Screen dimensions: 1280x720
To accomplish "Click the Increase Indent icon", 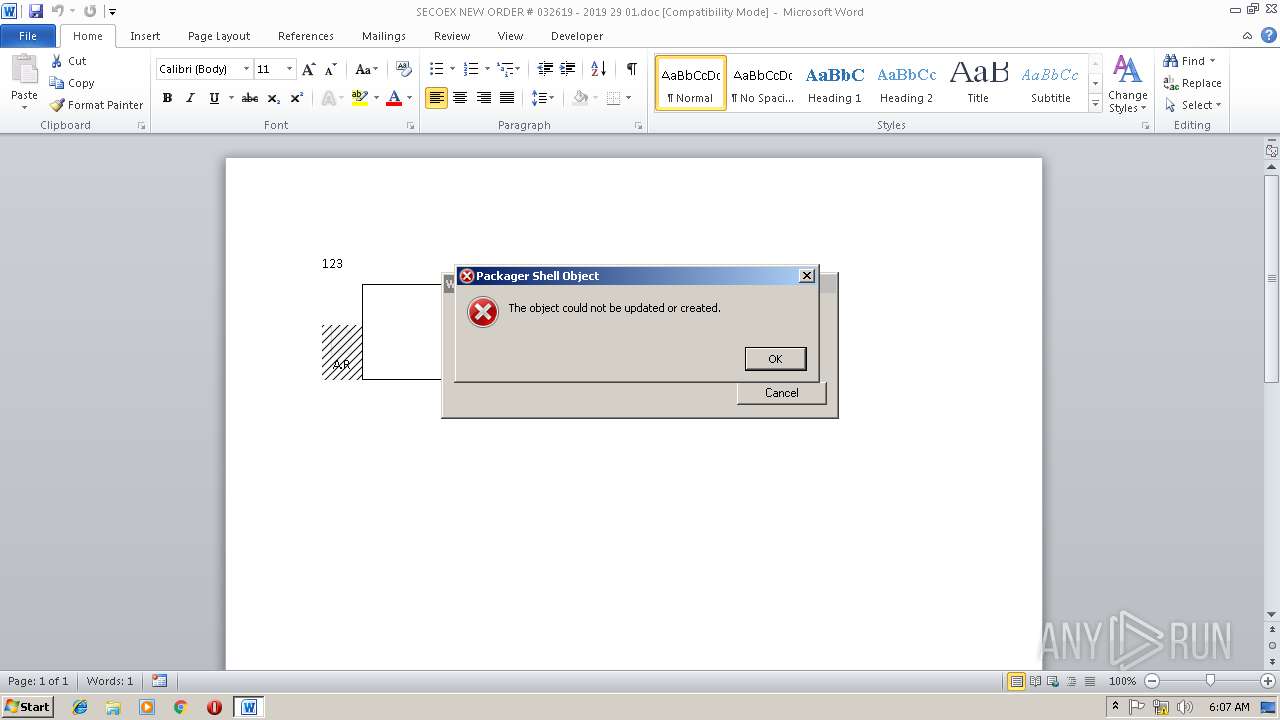I will [567, 69].
